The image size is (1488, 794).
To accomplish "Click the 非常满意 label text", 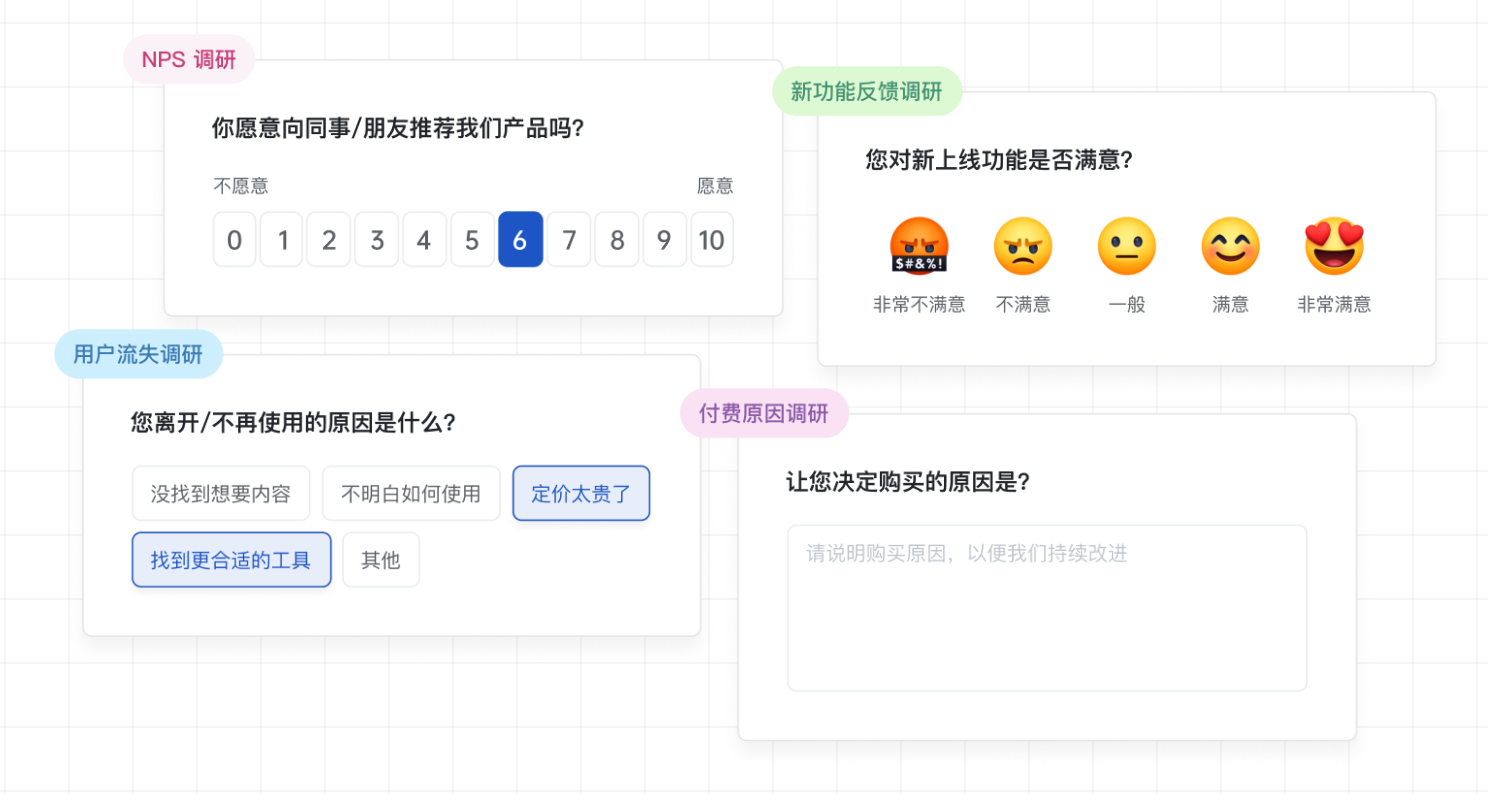I will pyautogui.click(x=1335, y=305).
